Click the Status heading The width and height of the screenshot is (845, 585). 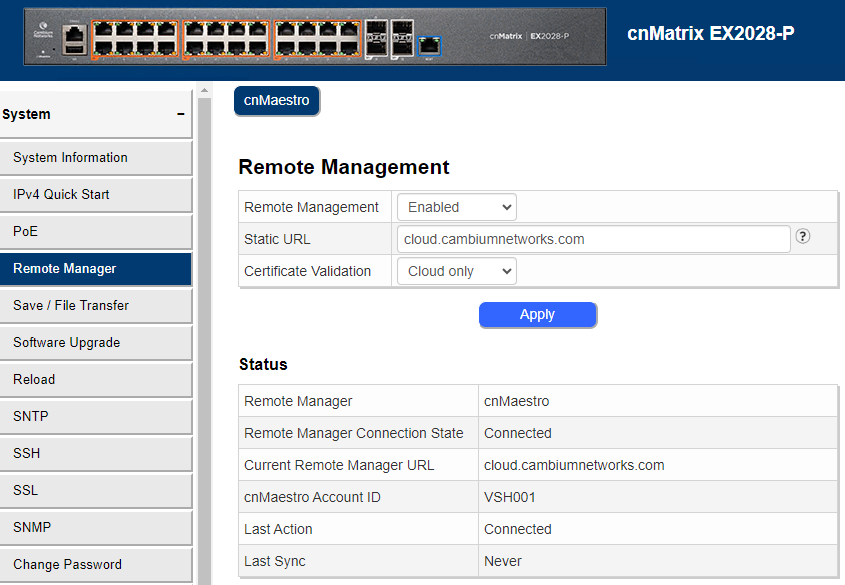tap(263, 365)
